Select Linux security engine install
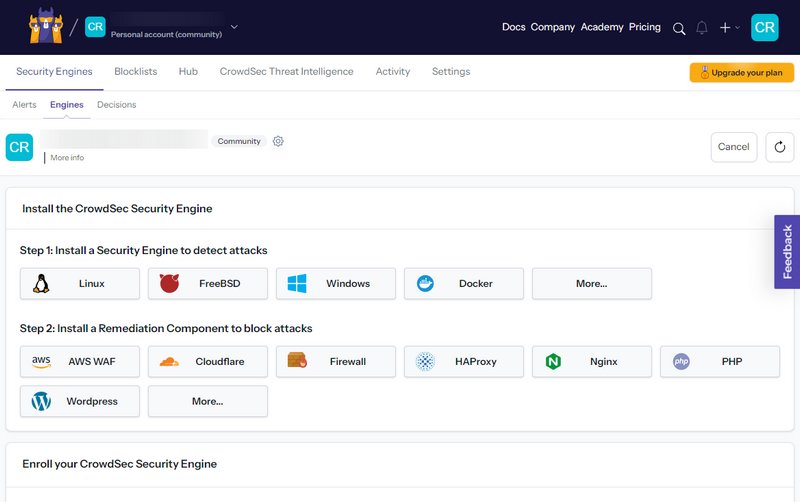This screenshot has width=800, height=502. pos(80,283)
